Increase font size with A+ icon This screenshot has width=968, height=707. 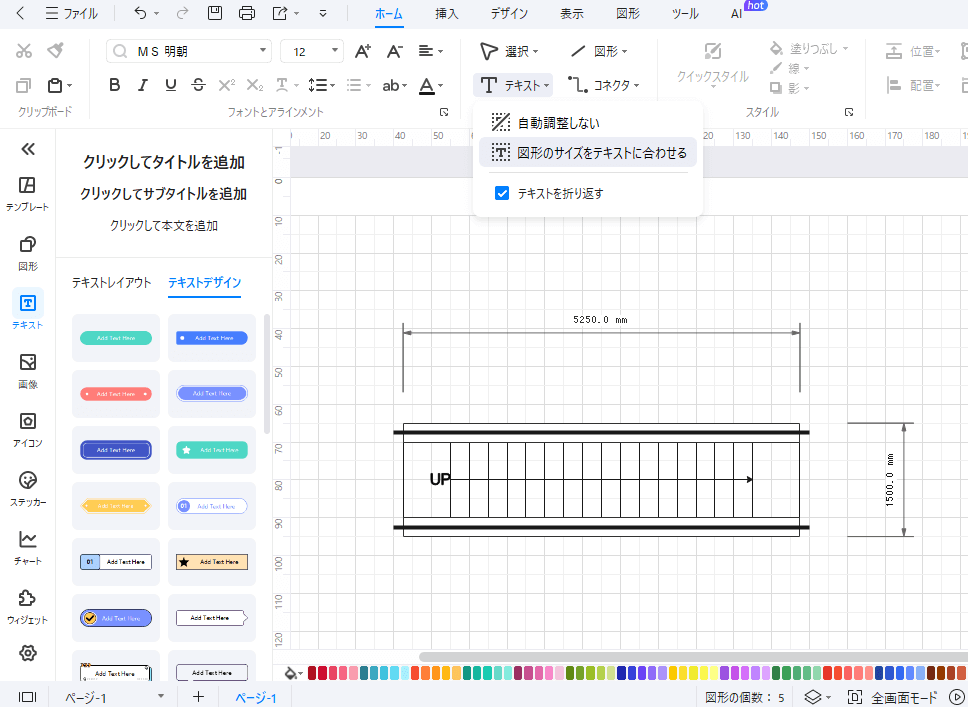363,51
